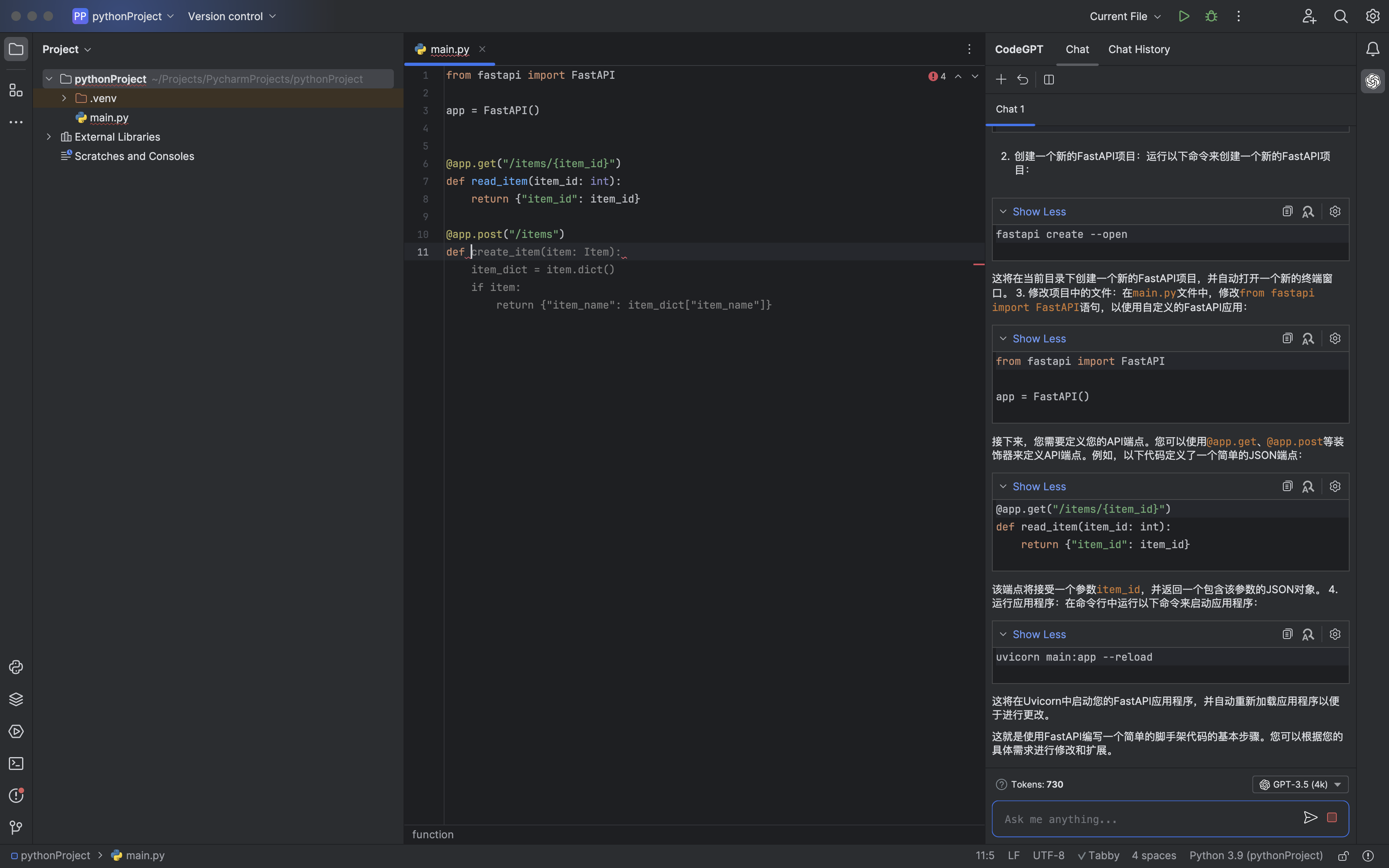Start a new chat with plus icon

tap(1001, 79)
